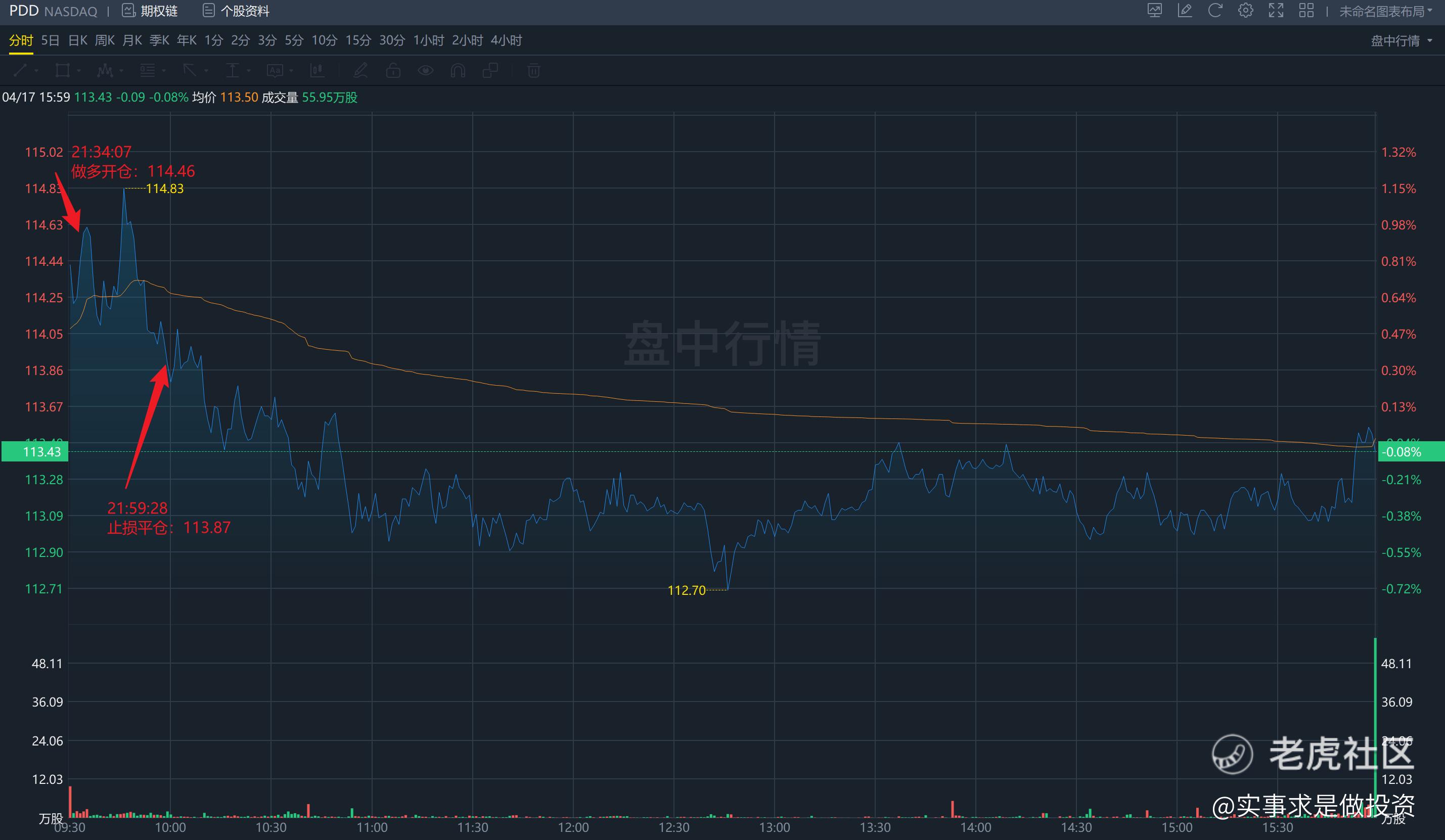Select the 30分 interval tab
Image resolution: width=1445 pixels, height=840 pixels.
tap(392, 41)
